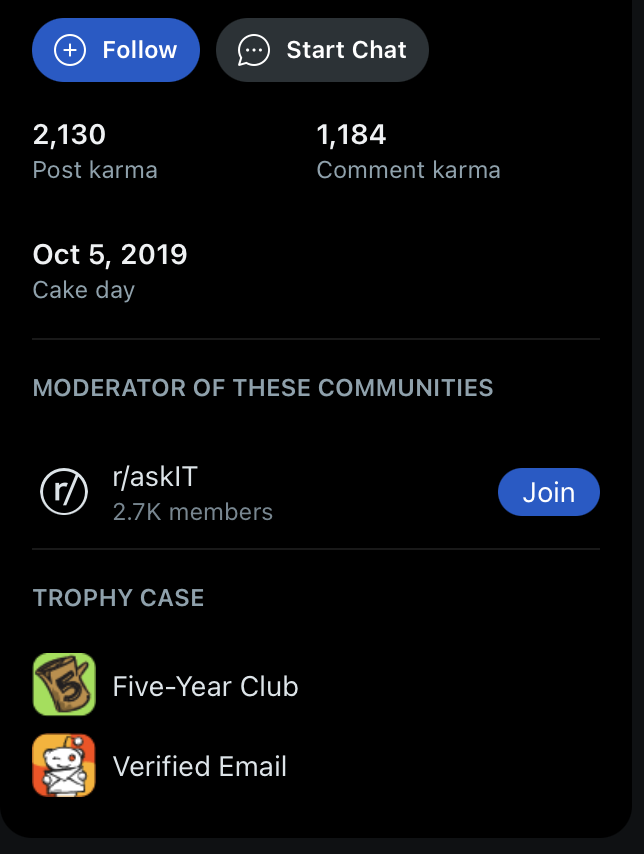Click the Verified Email trophy icon
644x854 pixels.
click(x=64, y=765)
